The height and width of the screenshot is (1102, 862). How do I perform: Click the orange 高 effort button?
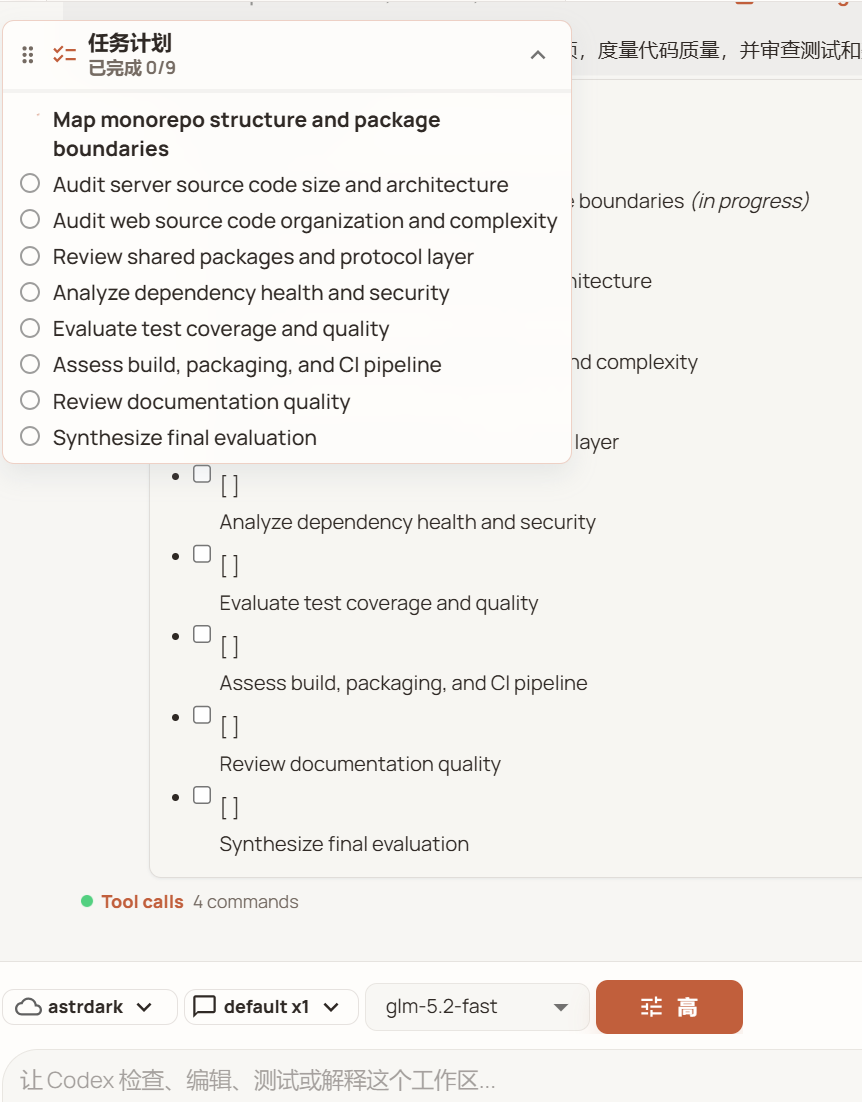(x=669, y=1007)
